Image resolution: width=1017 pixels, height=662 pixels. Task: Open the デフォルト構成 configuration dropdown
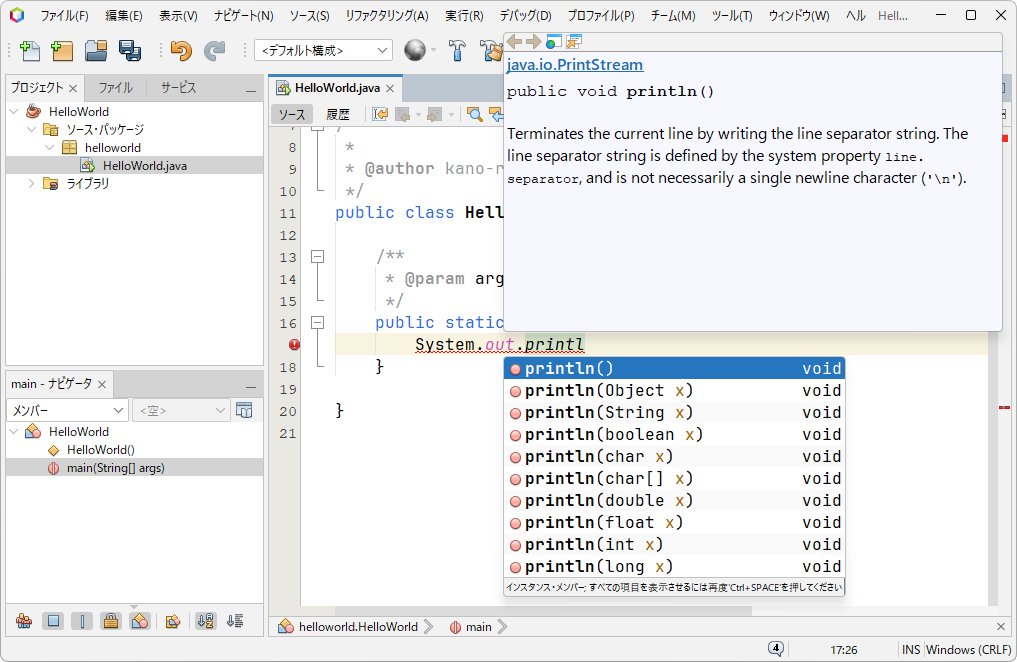click(x=324, y=50)
